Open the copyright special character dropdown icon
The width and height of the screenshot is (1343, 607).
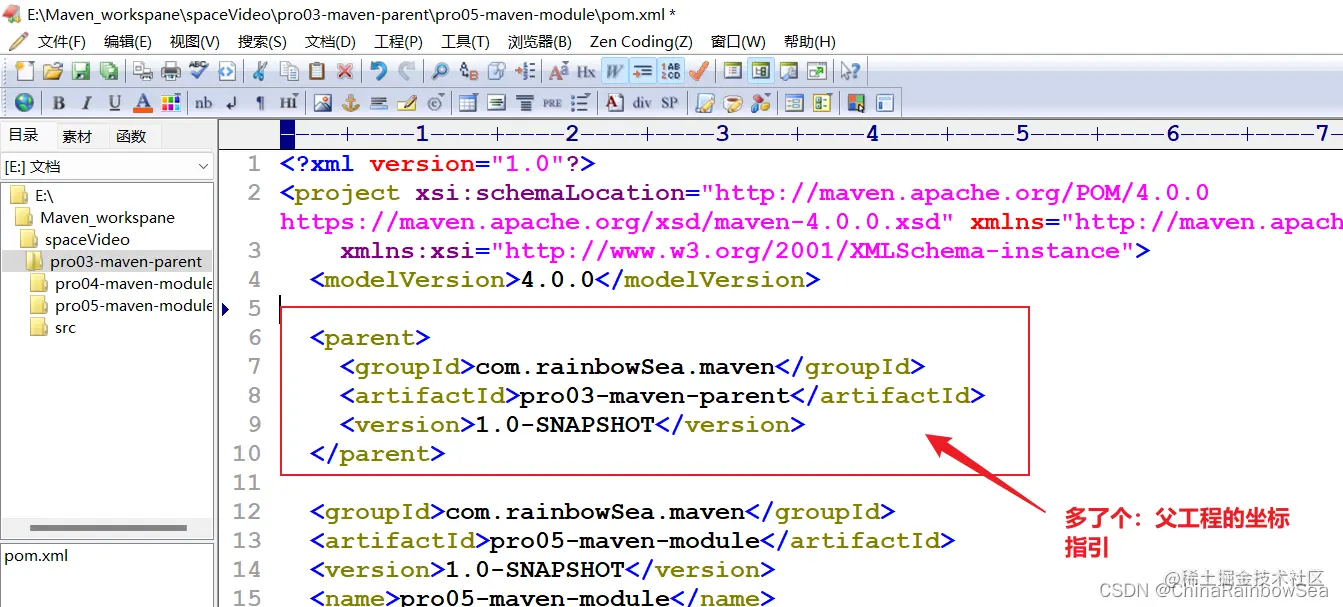[435, 102]
